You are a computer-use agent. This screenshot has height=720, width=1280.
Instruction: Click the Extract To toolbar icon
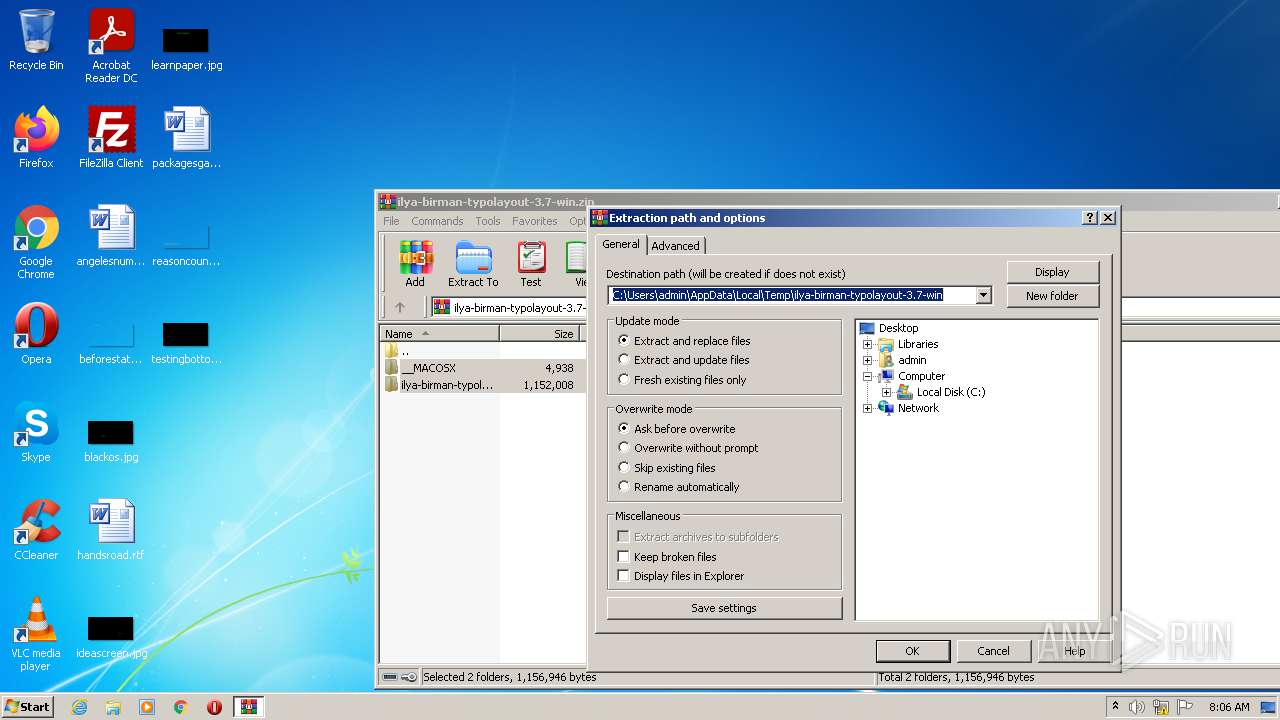click(x=473, y=264)
